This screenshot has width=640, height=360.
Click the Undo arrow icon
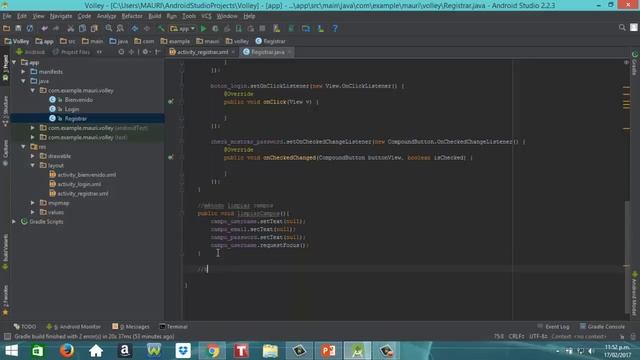44,29
